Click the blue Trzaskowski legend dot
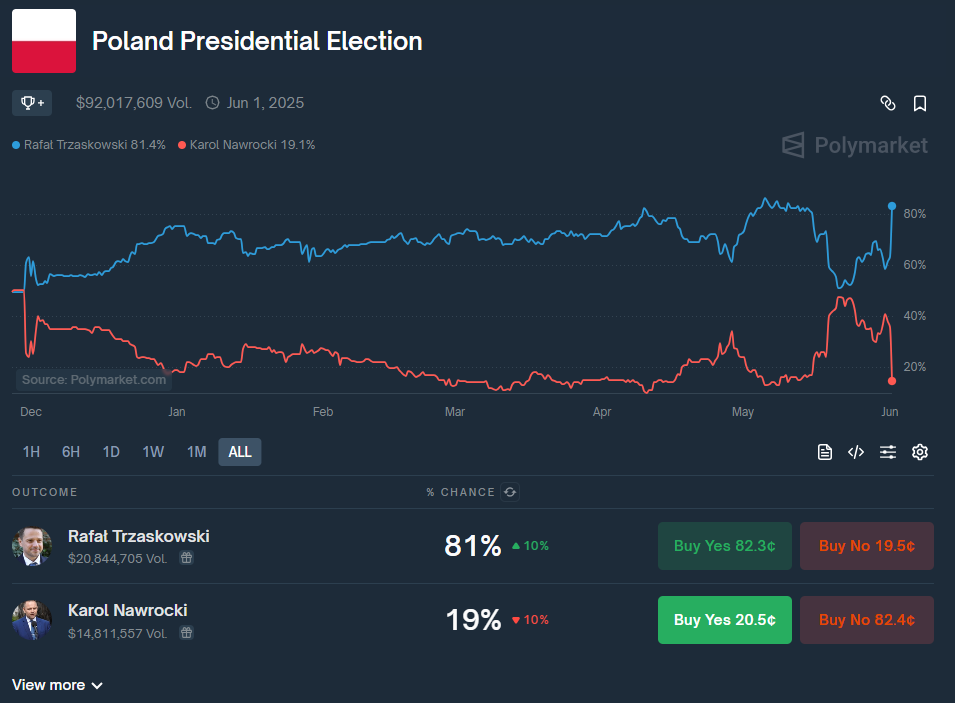955x703 pixels. pos(16,145)
